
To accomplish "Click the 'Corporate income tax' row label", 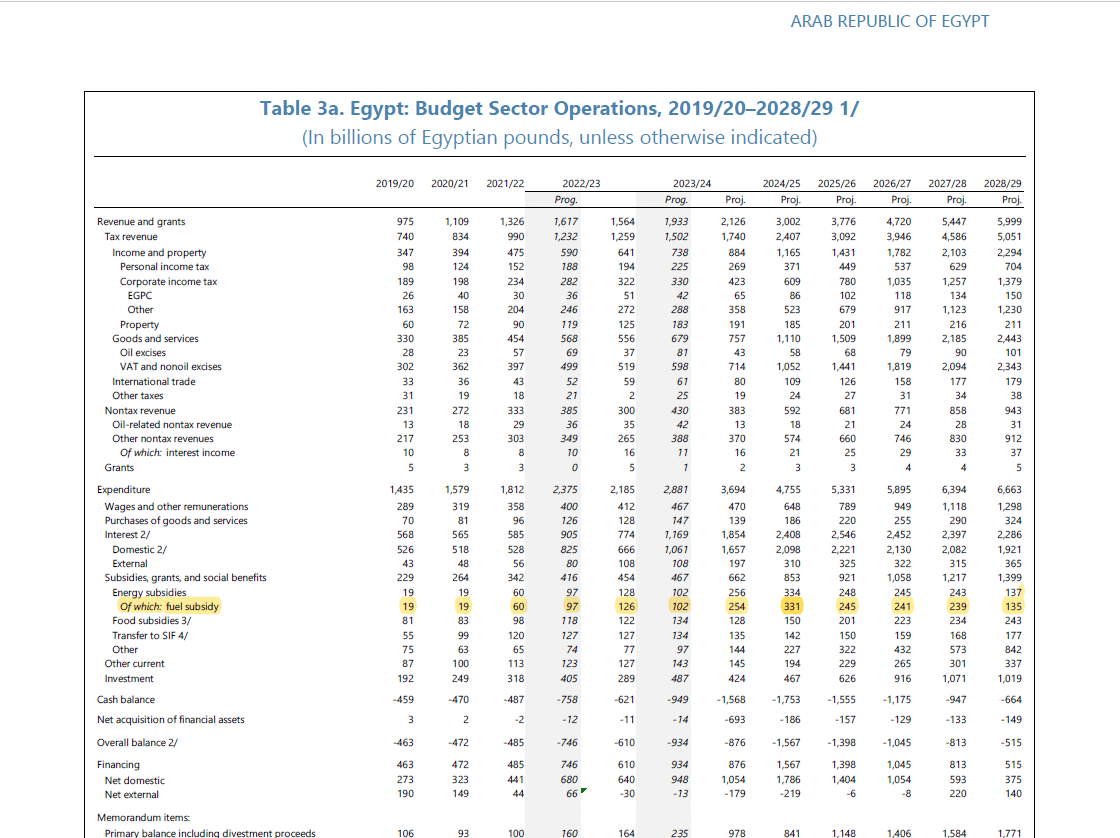I will (168, 282).
